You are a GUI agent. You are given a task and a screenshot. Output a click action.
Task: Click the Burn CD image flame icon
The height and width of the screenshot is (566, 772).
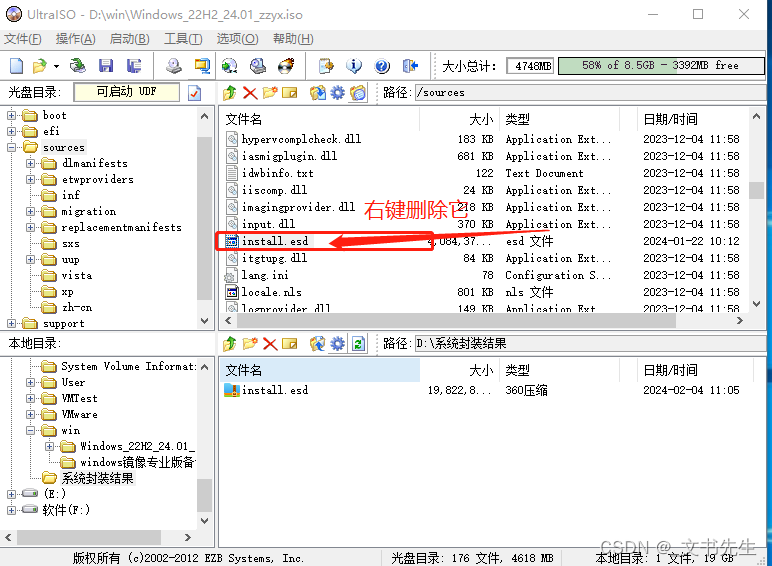286,65
